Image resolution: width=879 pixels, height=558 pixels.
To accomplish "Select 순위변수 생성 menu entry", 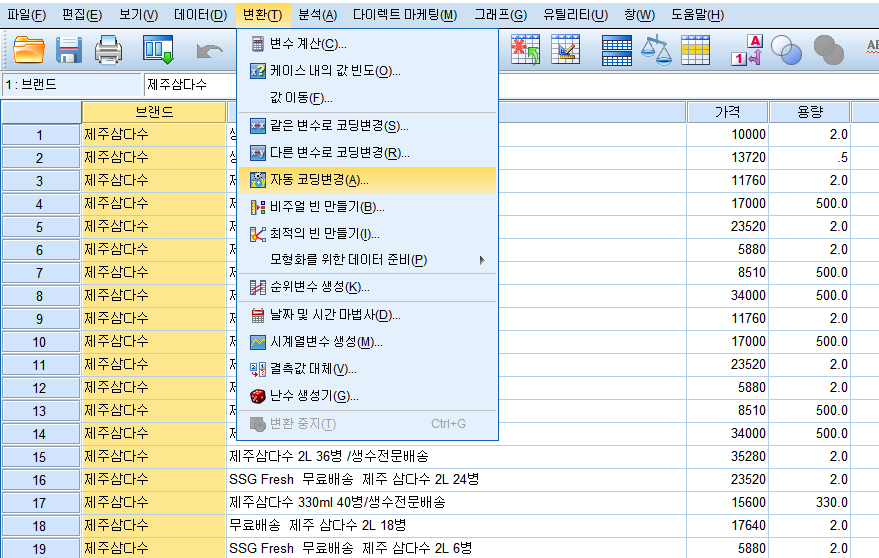I will coord(367,288).
